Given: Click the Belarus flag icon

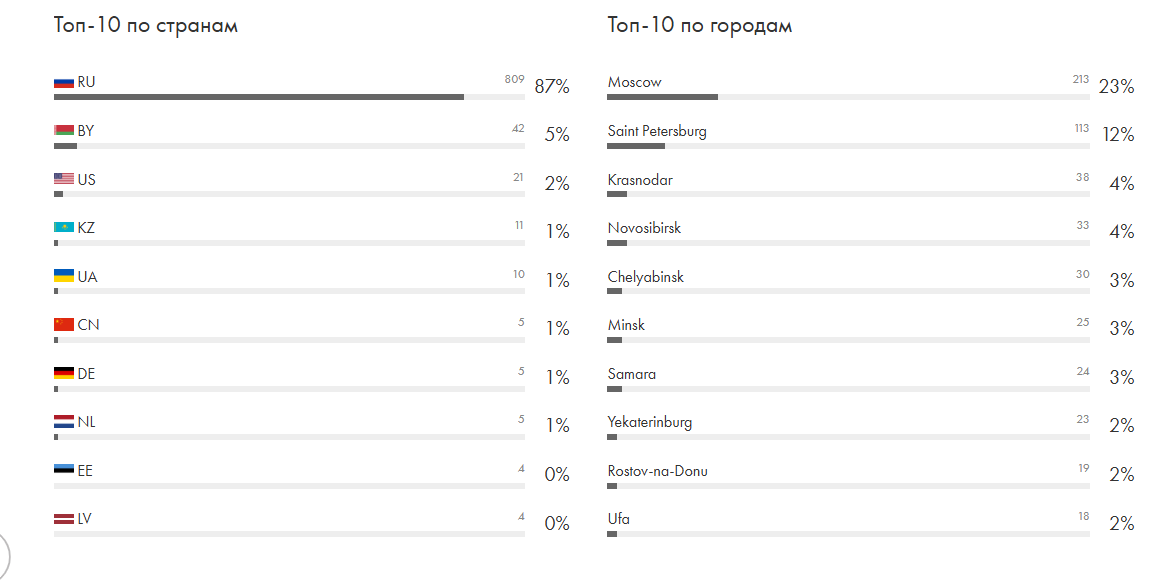Looking at the screenshot, I should [x=64, y=131].
